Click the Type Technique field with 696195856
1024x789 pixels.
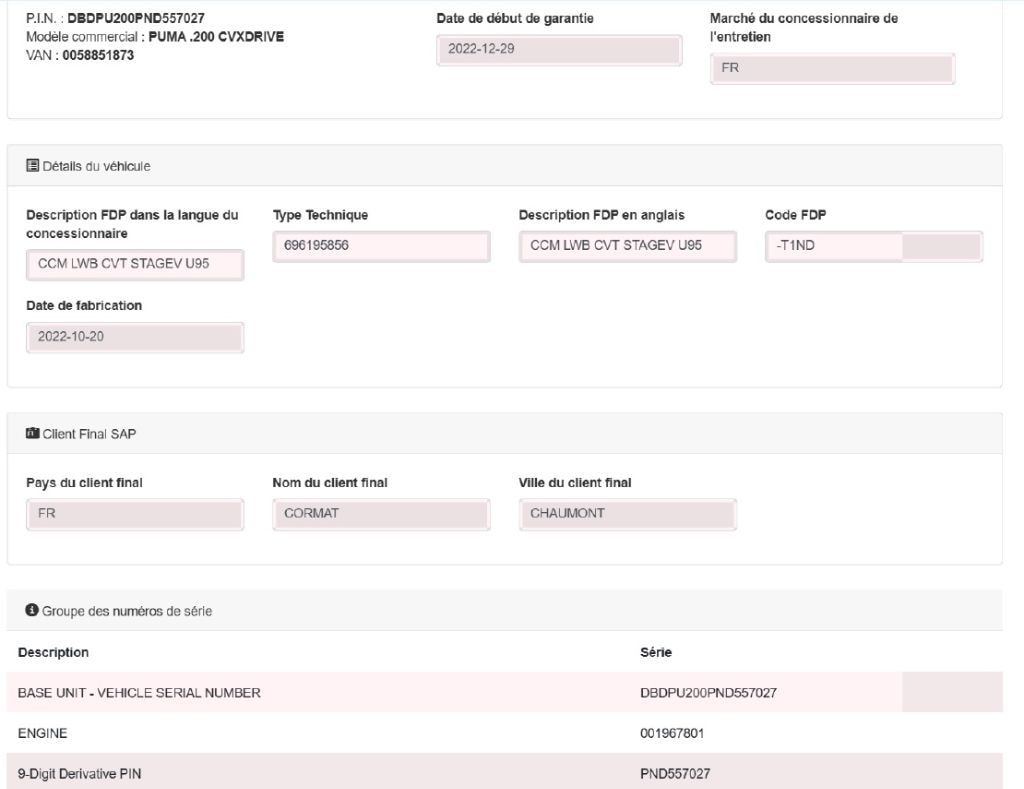coord(381,246)
